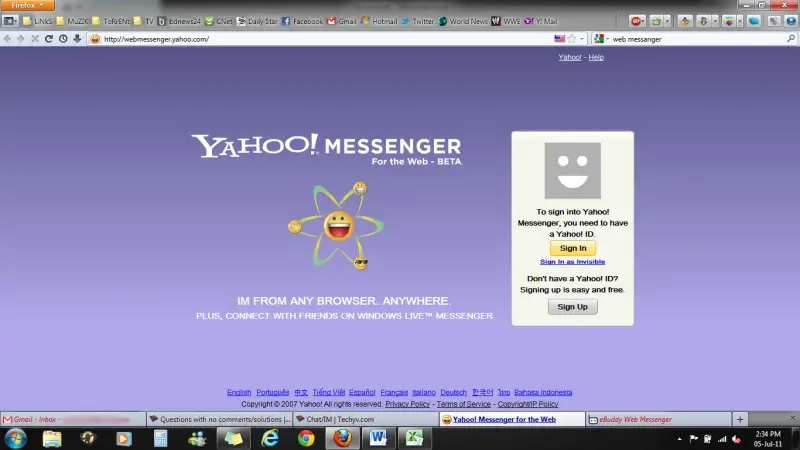Click the Sign Up button
Image resolution: width=800 pixels, height=450 pixels.
point(572,307)
